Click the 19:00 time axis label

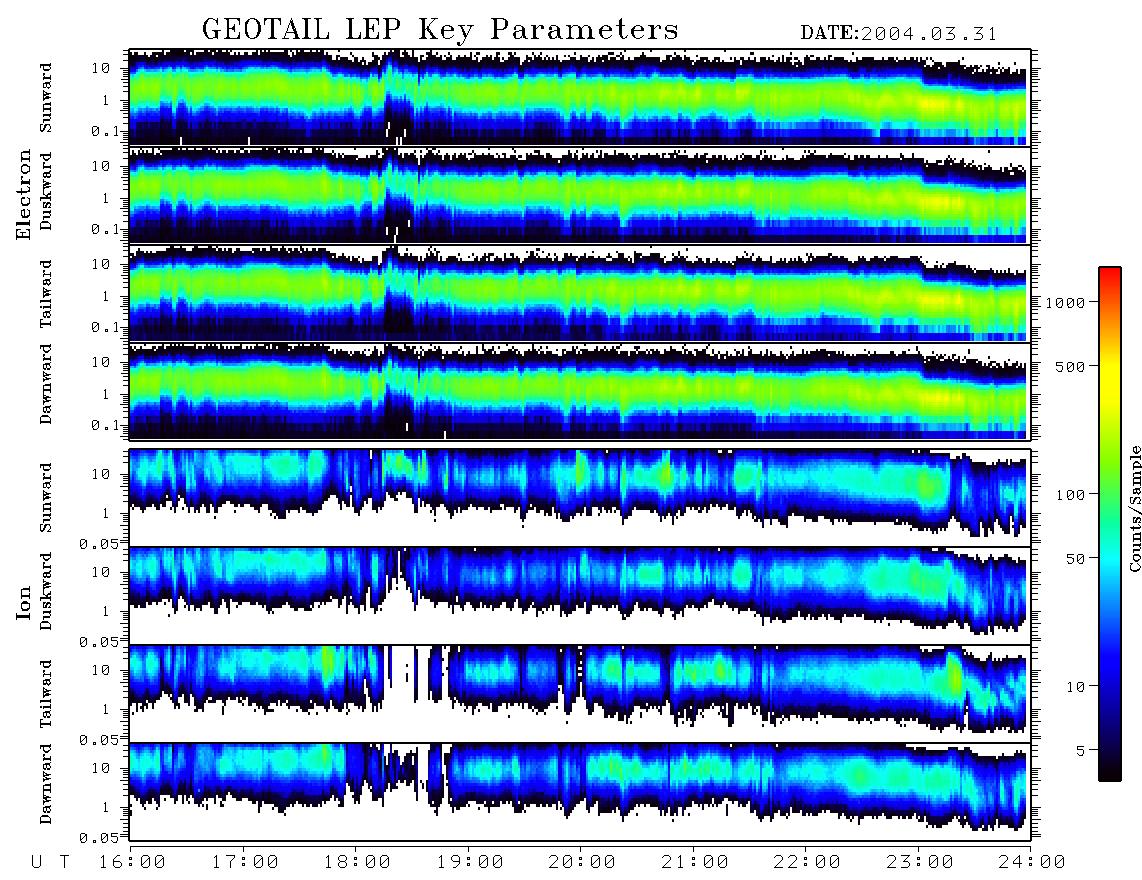[470, 863]
